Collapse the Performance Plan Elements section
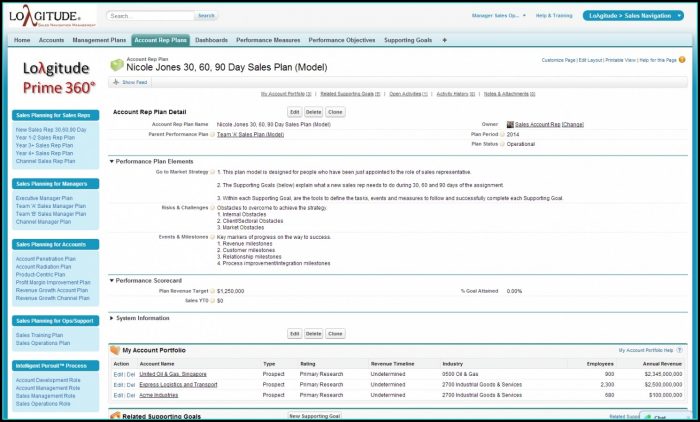The width and height of the screenshot is (700, 422). click(x=112, y=162)
